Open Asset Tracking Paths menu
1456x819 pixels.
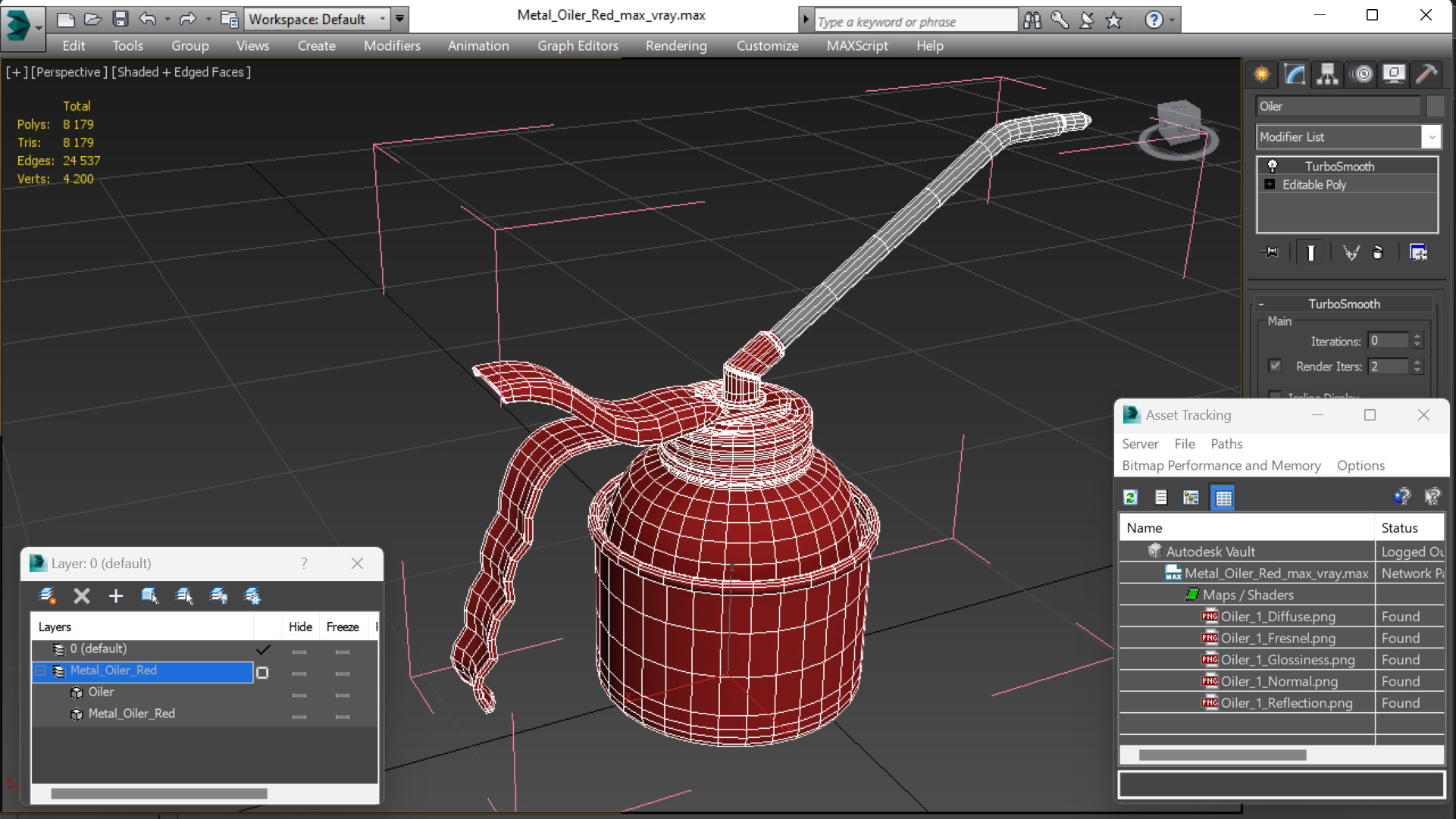1226,444
